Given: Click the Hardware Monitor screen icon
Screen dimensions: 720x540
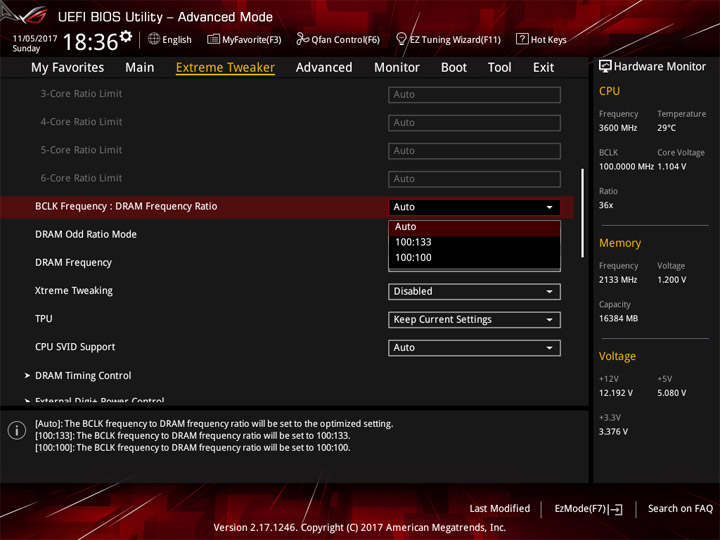Looking at the screenshot, I should pos(605,66).
